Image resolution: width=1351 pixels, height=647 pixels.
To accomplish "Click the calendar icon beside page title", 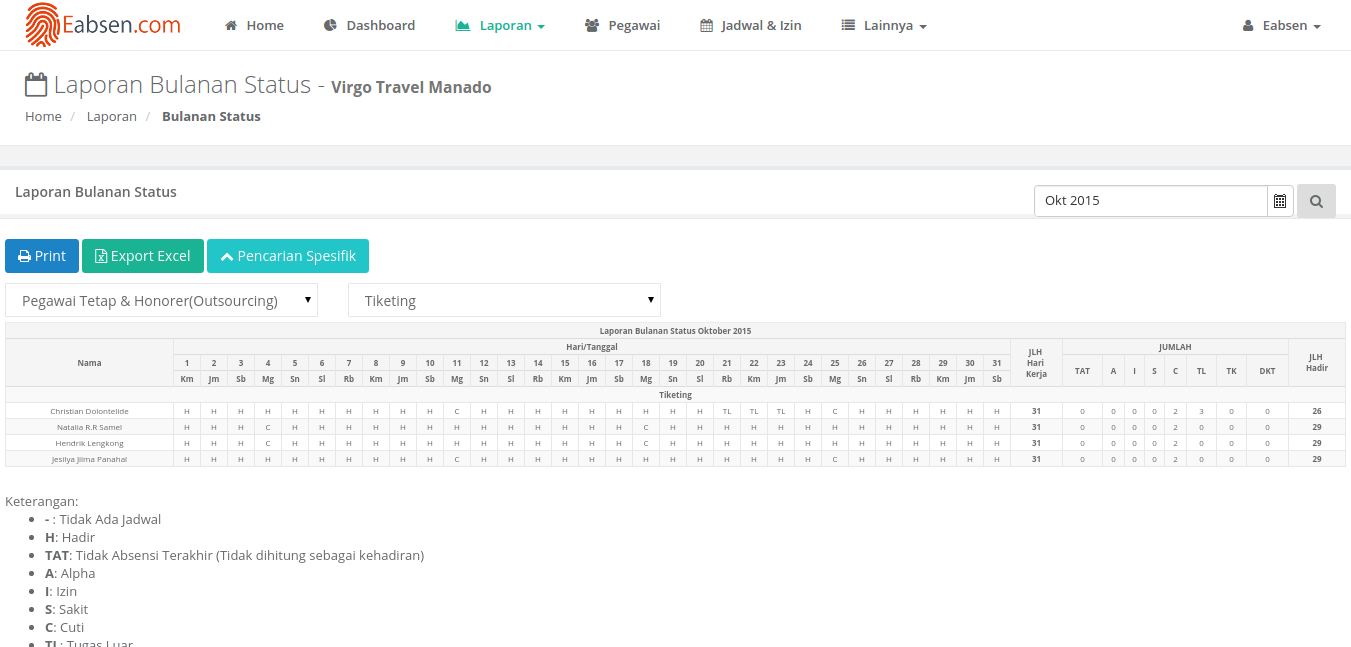I will (36, 85).
